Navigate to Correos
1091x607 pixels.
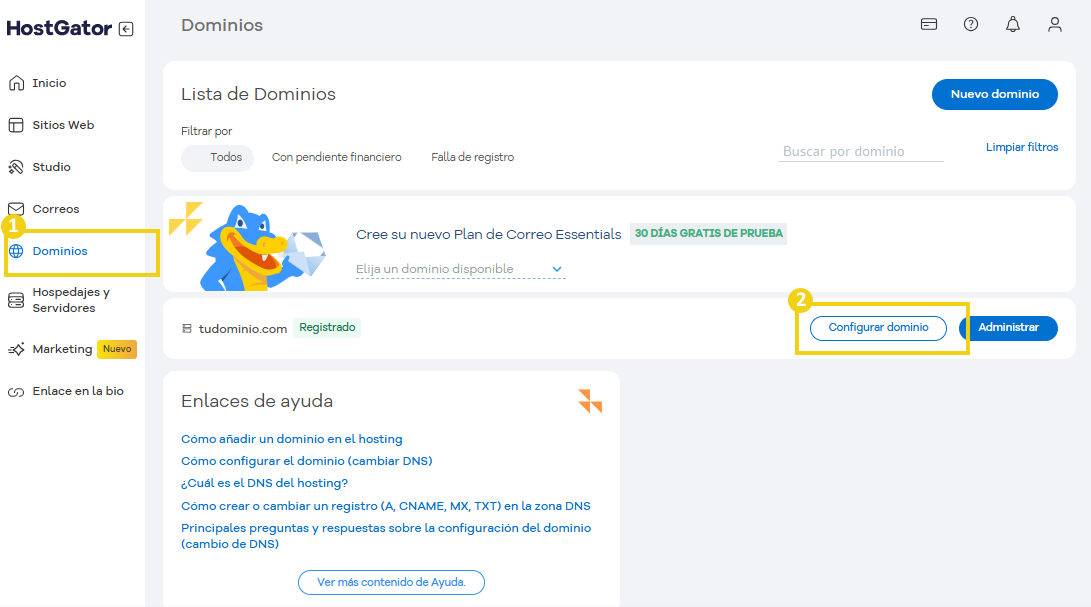click(56, 209)
